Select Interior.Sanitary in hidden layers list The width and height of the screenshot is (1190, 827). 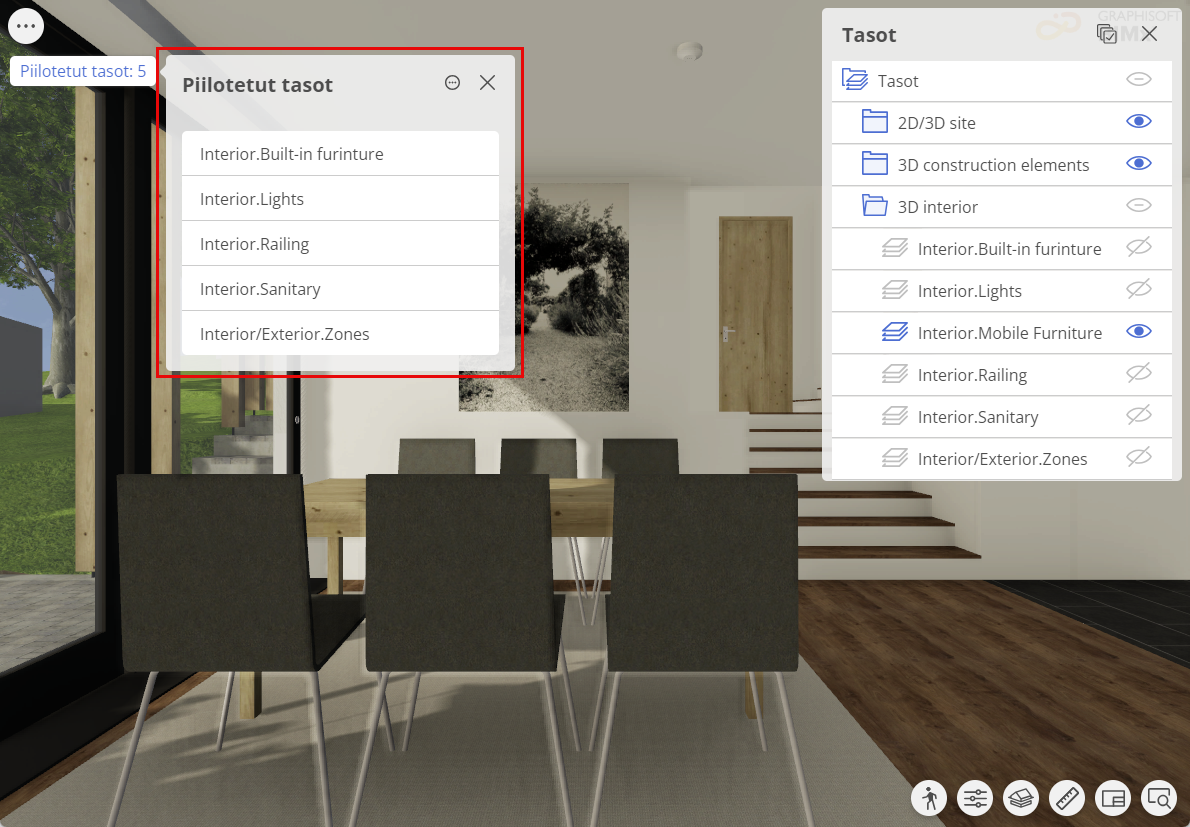[x=340, y=288]
